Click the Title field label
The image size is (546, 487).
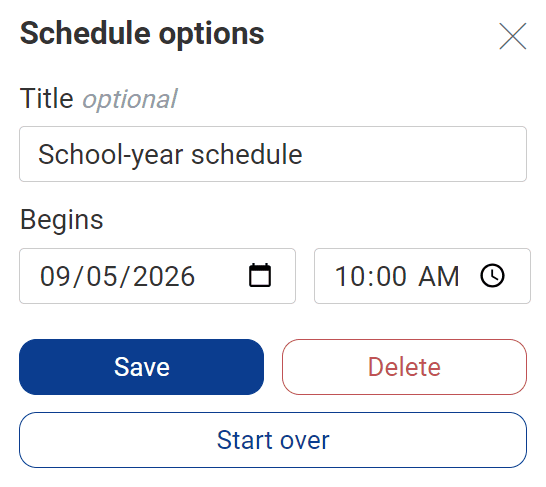coord(47,99)
